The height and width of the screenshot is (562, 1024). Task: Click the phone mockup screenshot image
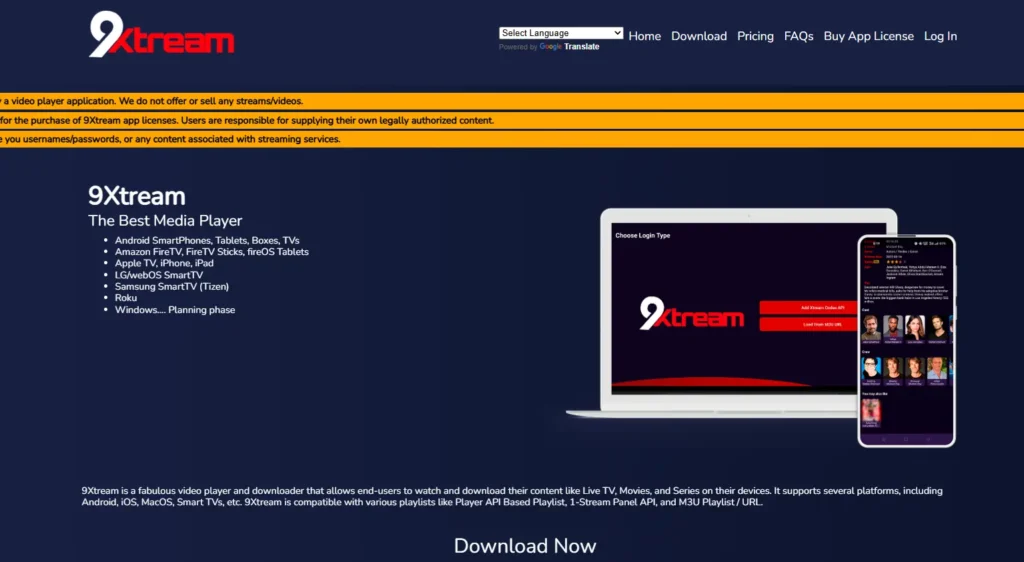pos(906,341)
